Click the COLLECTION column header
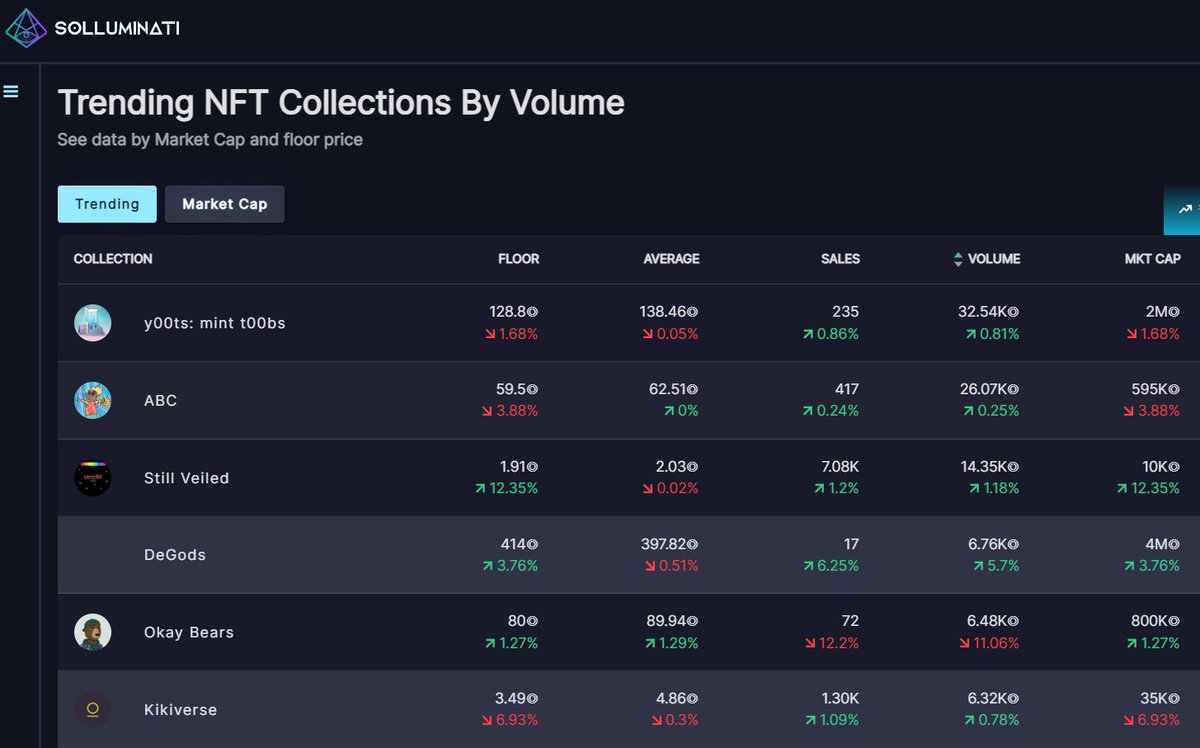The width and height of the screenshot is (1200, 748). pyautogui.click(x=113, y=259)
